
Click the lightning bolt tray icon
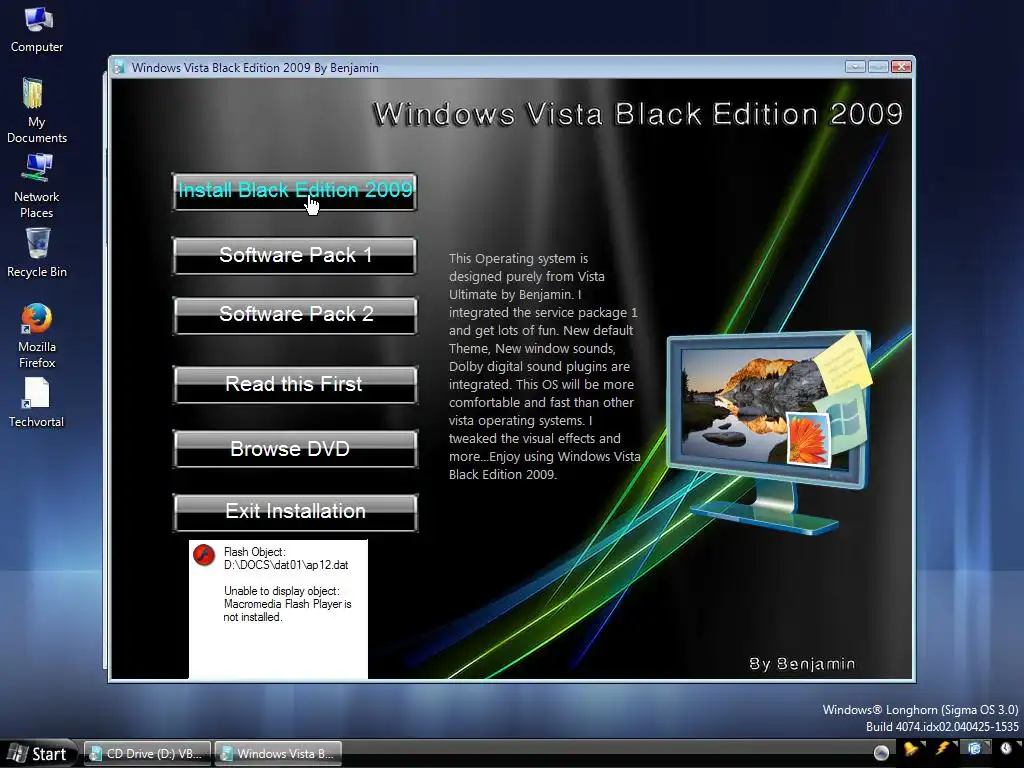pos(943,749)
